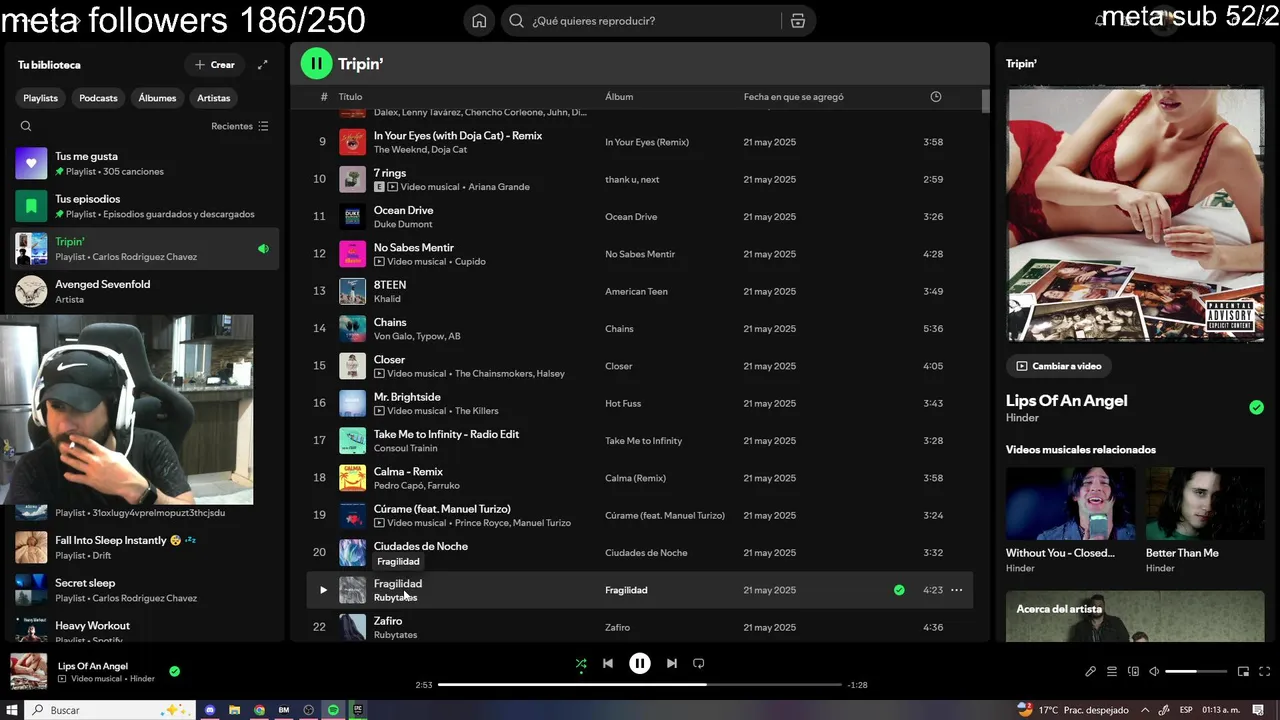The width and height of the screenshot is (1280, 720).
Task: Toggle saved checkmark on the Fragilidad row
Action: 899,590
